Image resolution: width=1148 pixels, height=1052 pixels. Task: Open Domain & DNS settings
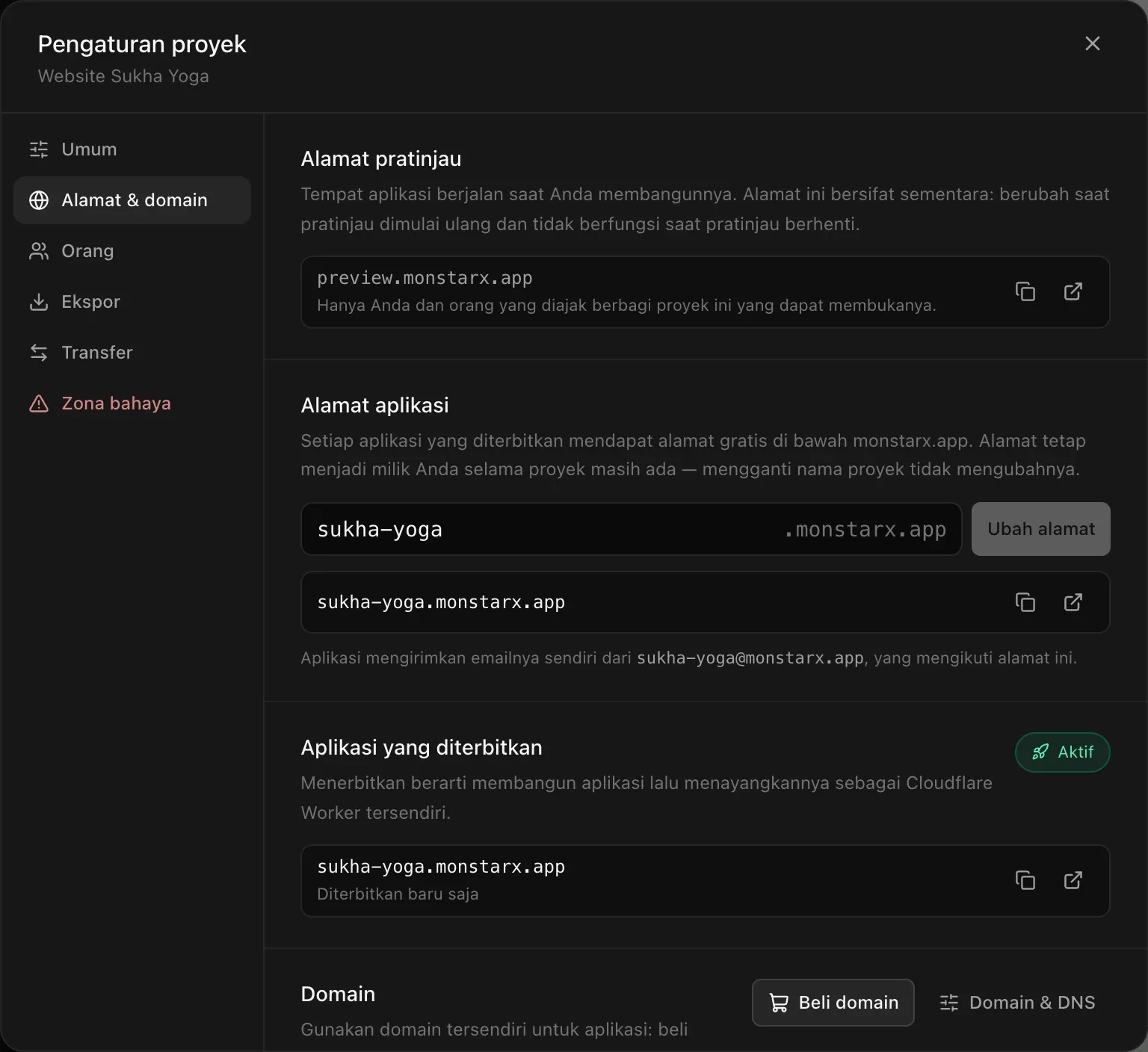click(x=1017, y=1003)
